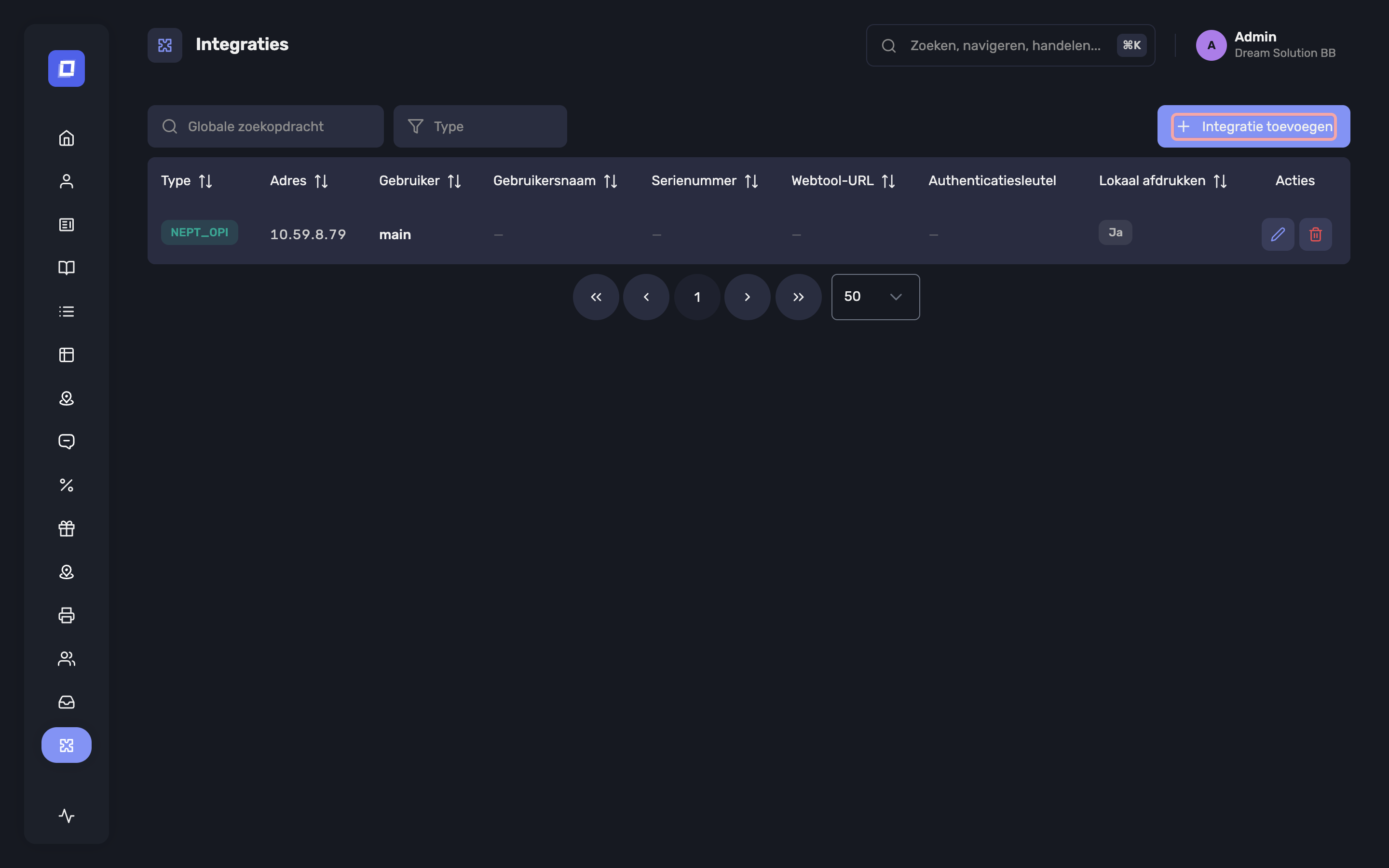This screenshot has height=868, width=1389.
Task: Go to next page of results
Action: [x=747, y=297]
